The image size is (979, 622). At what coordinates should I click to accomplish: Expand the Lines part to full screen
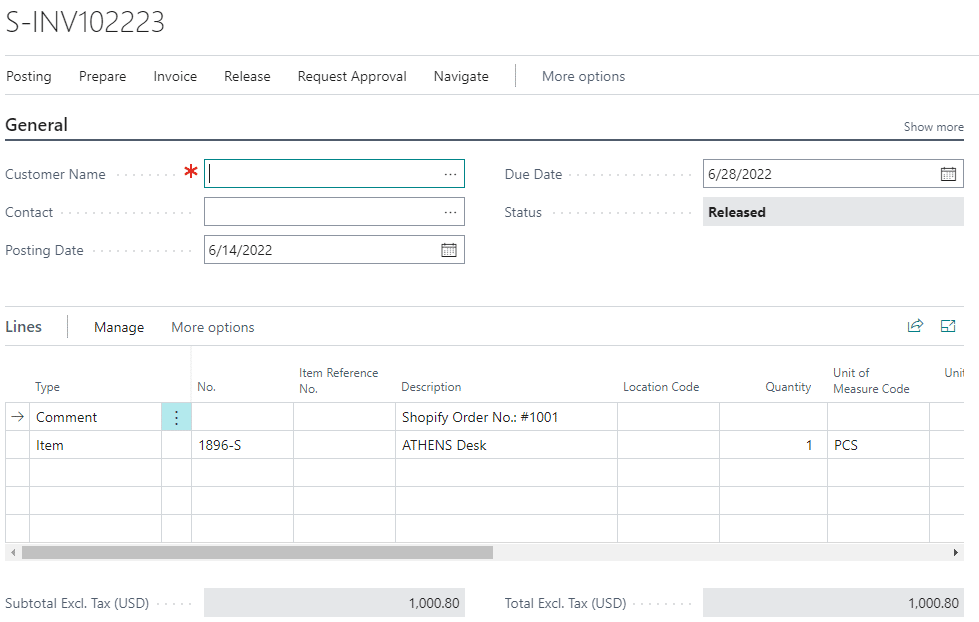click(x=948, y=326)
